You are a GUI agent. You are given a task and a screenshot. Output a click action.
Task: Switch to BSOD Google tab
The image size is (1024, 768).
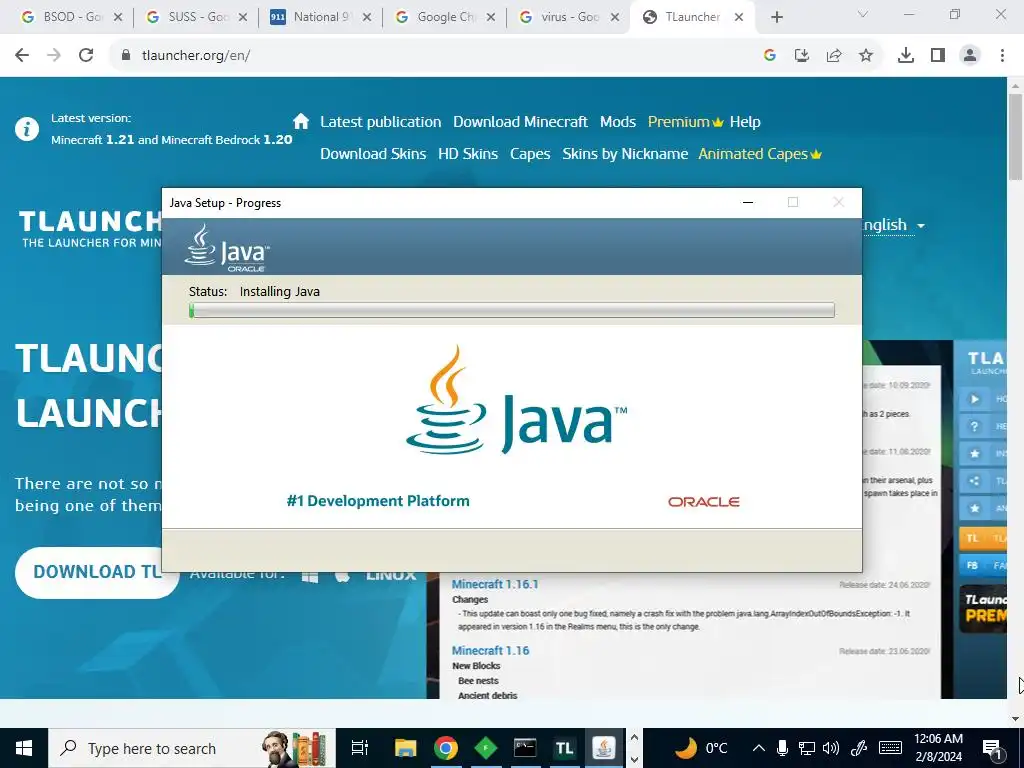tap(71, 18)
